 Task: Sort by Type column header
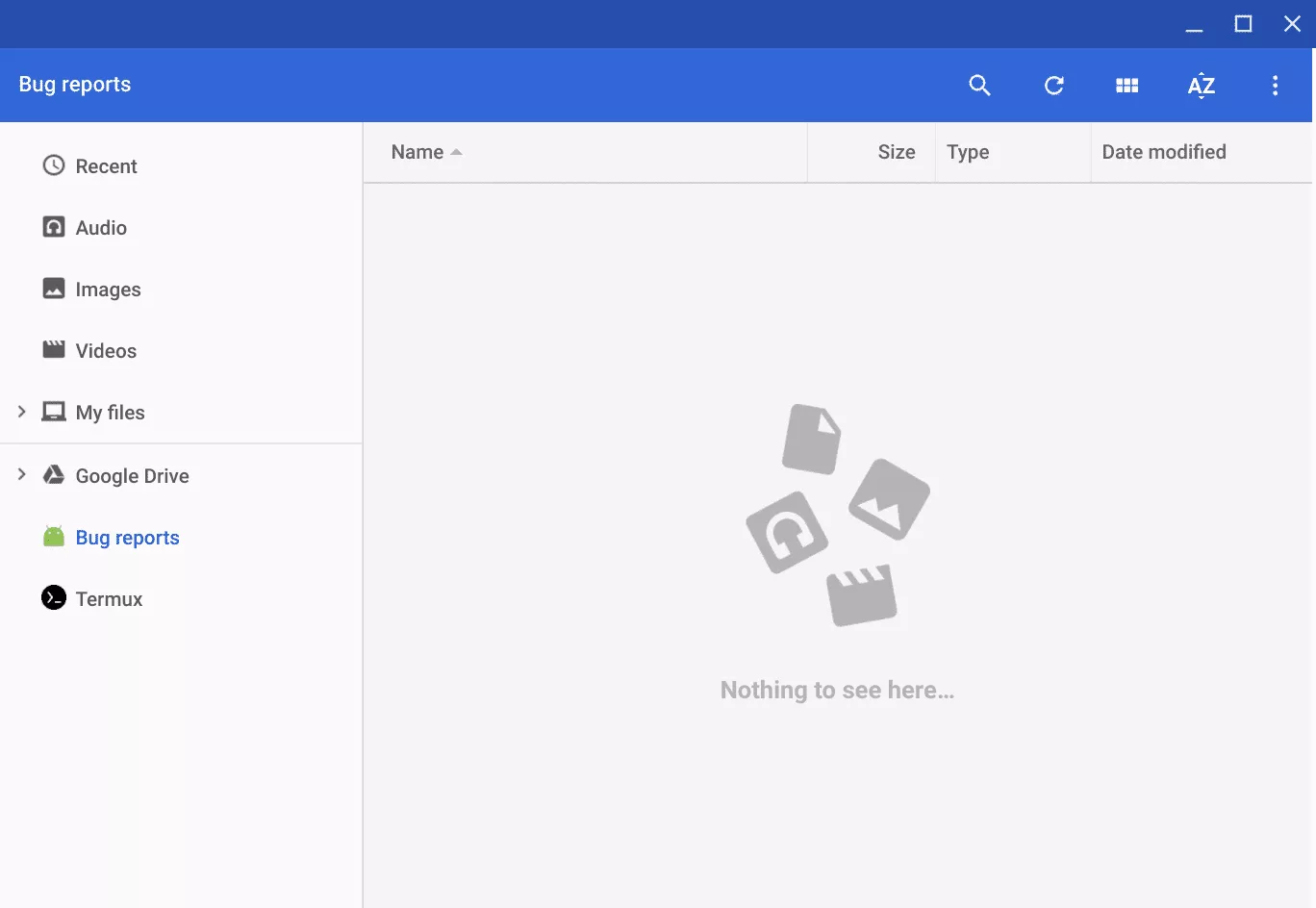(968, 152)
